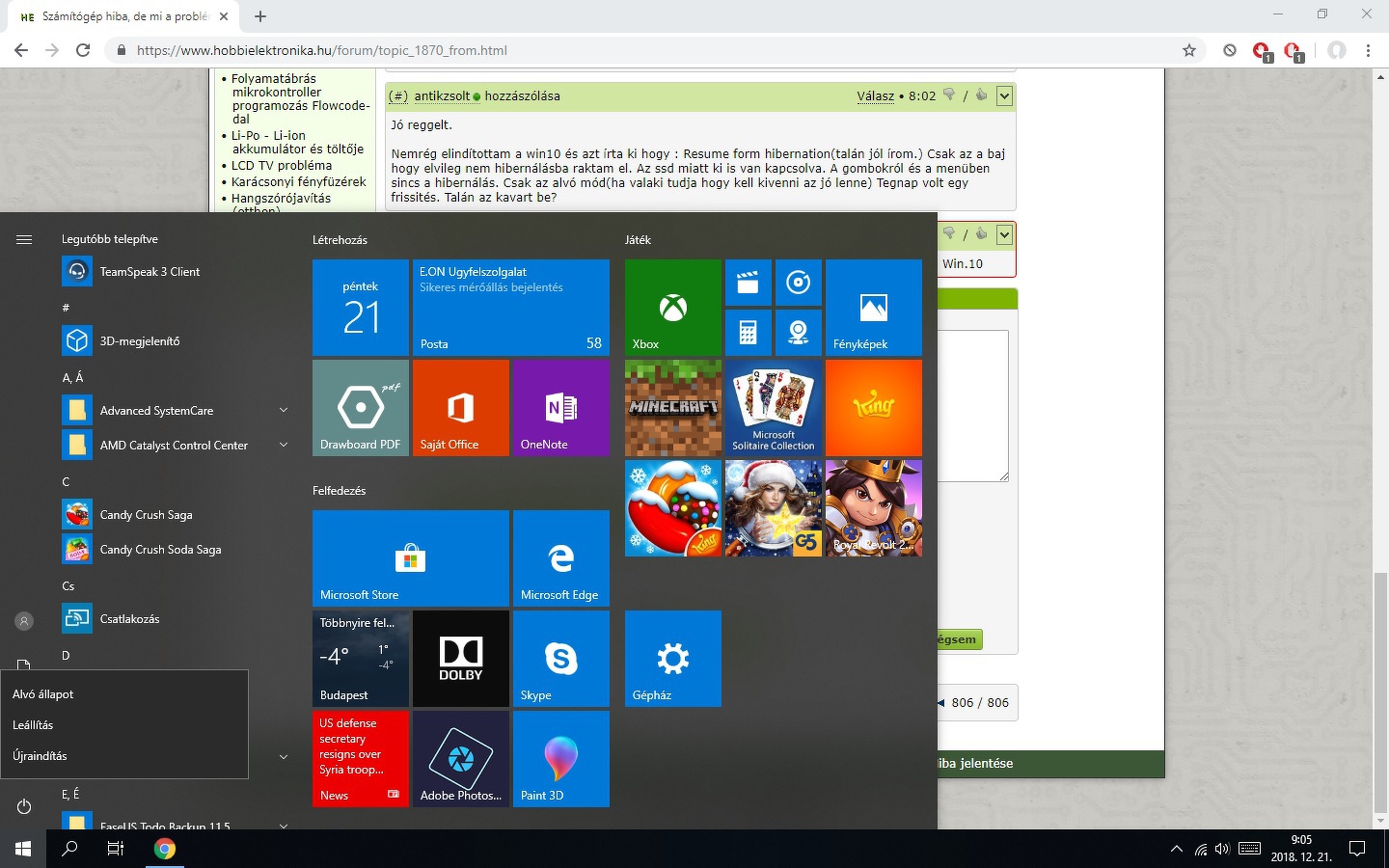Expand the Advanced SystemCare folder chevron
Image resolution: width=1389 pixels, height=868 pixels.
tap(284, 411)
